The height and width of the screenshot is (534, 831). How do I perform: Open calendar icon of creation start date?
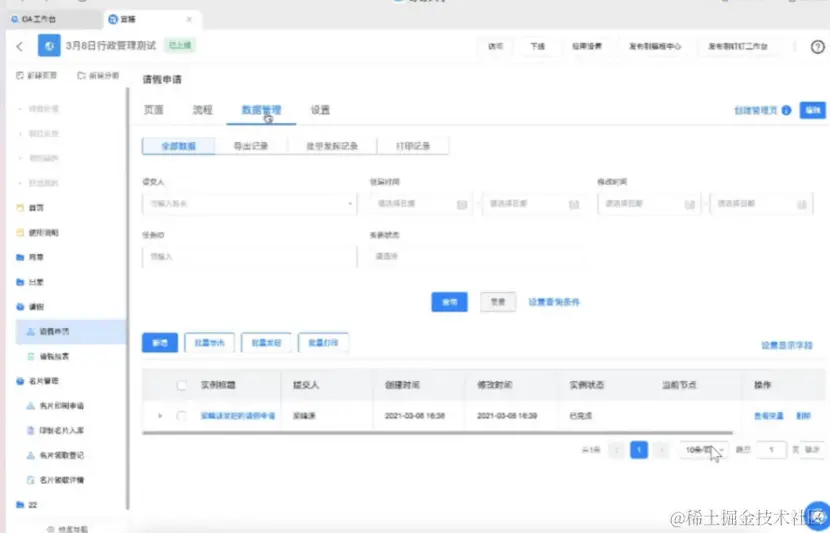click(x=462, y=204)
